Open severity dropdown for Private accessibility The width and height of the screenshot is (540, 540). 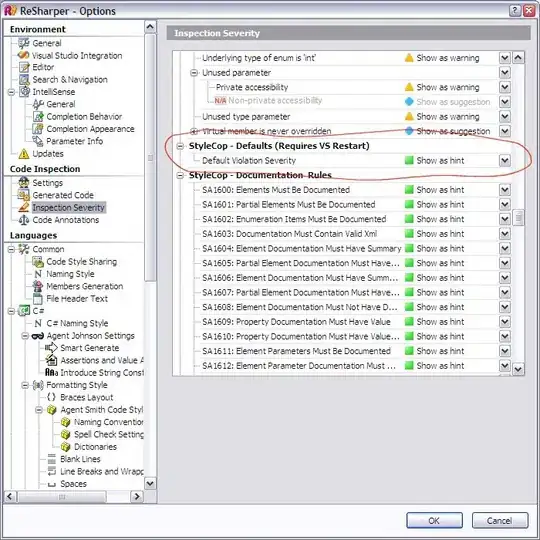[505, 87]
